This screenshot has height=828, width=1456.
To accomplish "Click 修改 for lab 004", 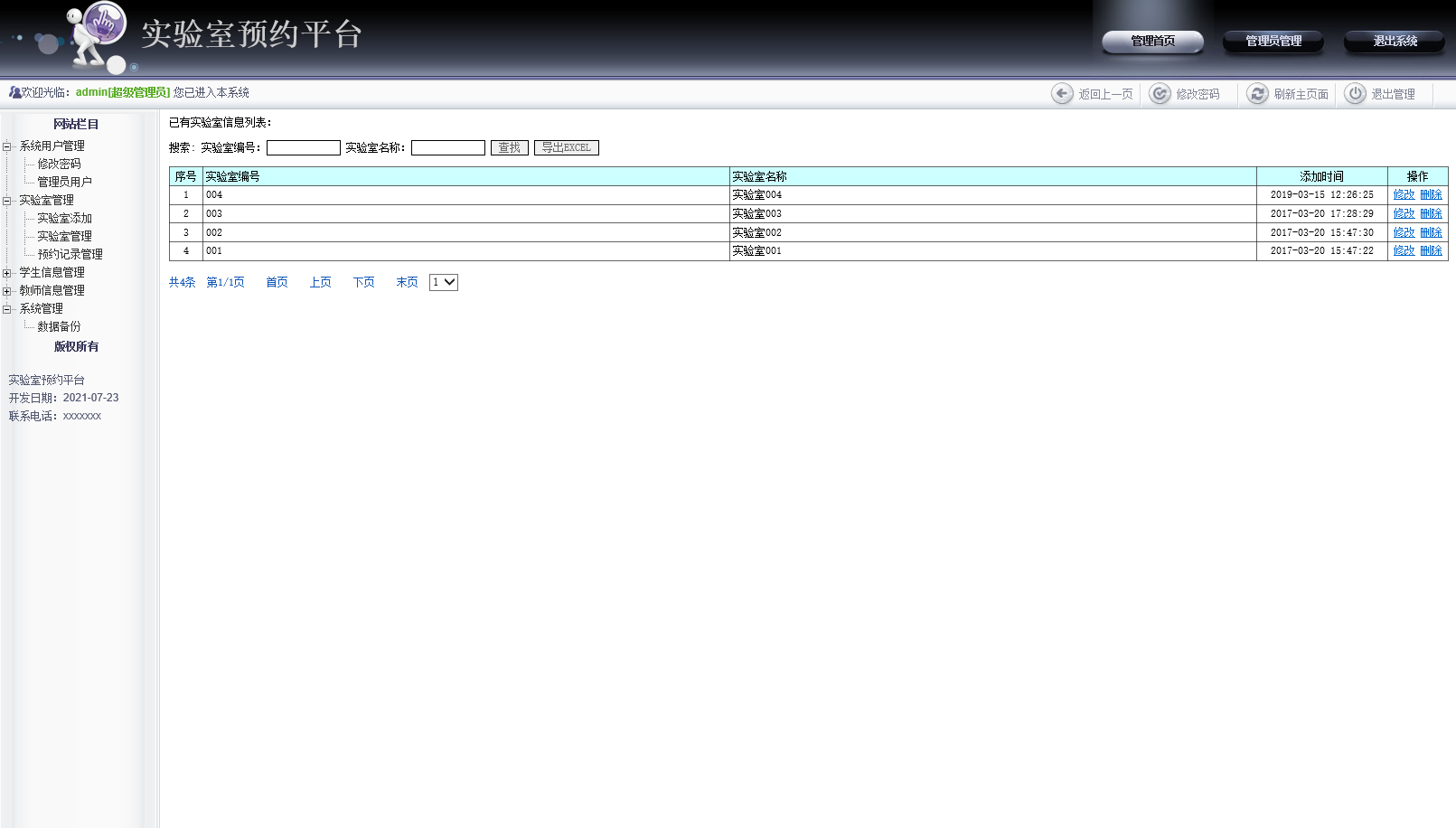I will pyautogui.click(x=1404, y=194).
